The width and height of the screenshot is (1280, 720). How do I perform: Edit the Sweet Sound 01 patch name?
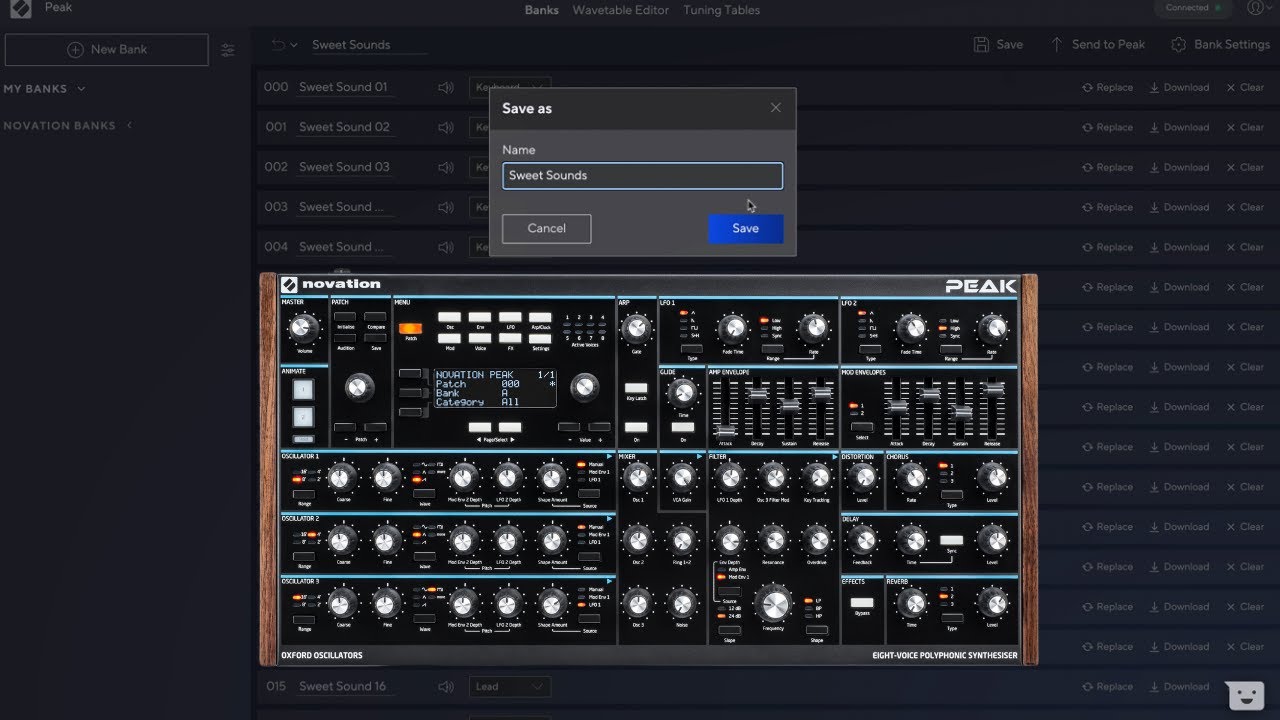coord(345,88)
